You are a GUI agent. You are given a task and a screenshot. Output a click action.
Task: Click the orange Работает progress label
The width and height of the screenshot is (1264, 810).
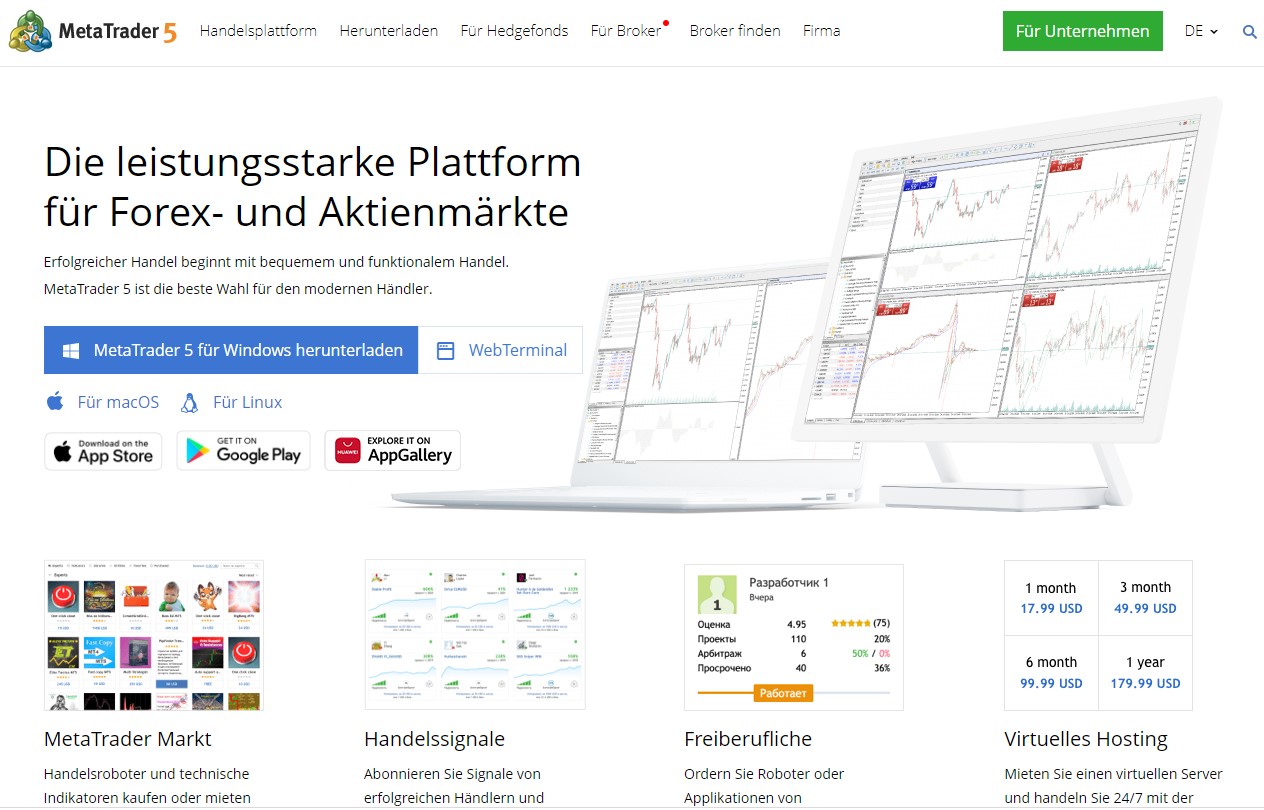pyautogui.click(x=784, y=692)
